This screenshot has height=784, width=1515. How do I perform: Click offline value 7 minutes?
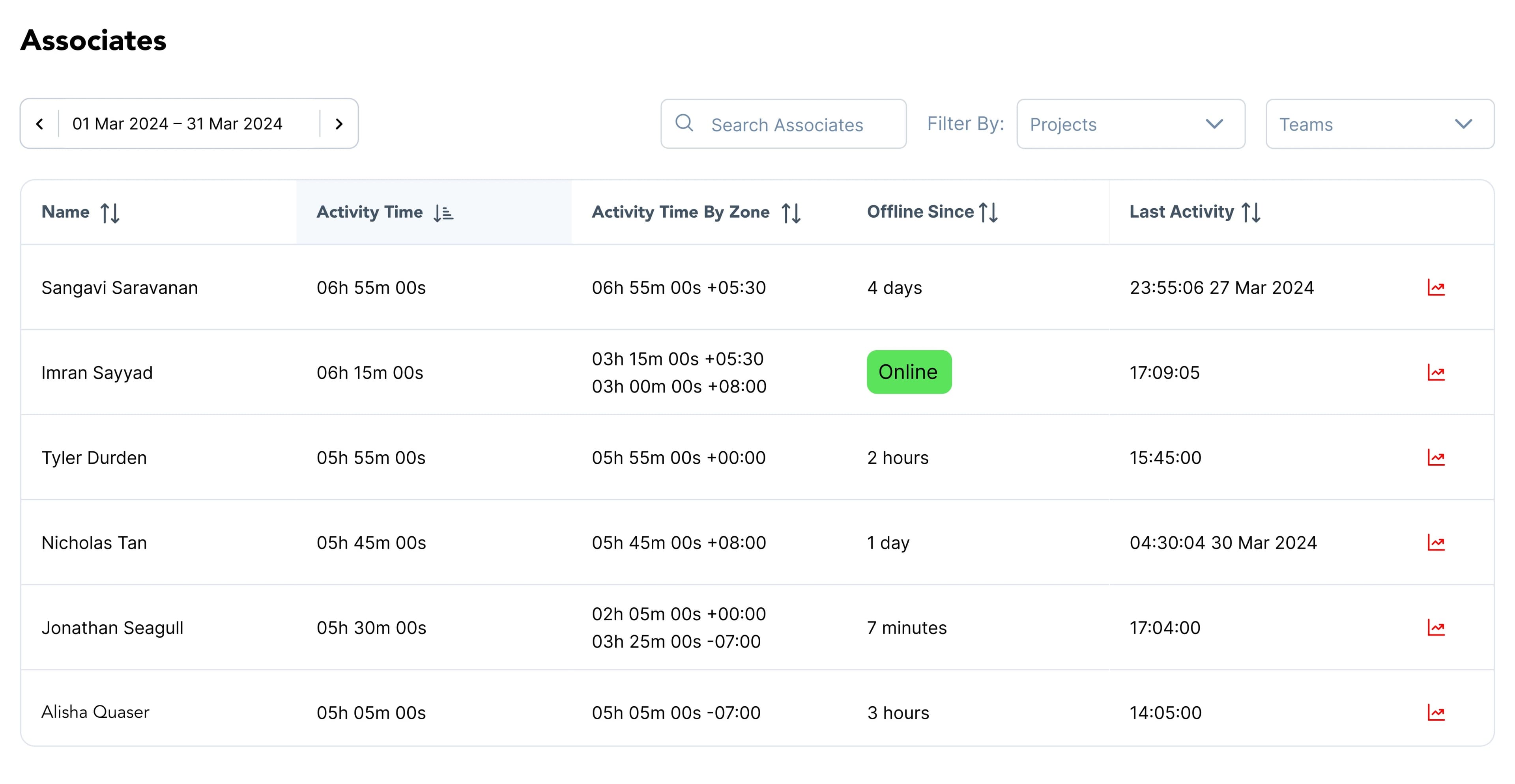[x=907, y=628]
